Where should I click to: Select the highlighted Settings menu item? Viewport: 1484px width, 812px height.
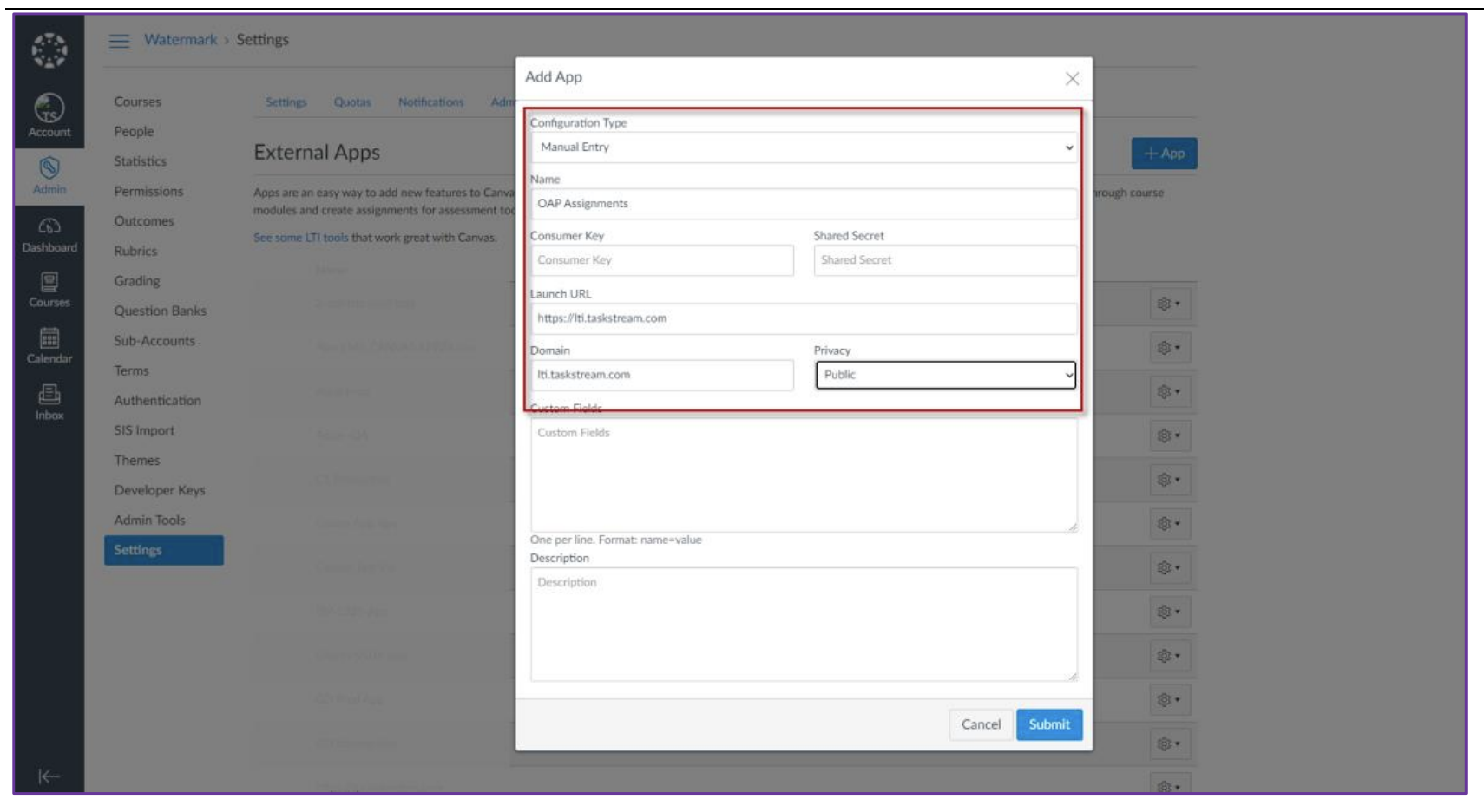[x=164, y=551]
